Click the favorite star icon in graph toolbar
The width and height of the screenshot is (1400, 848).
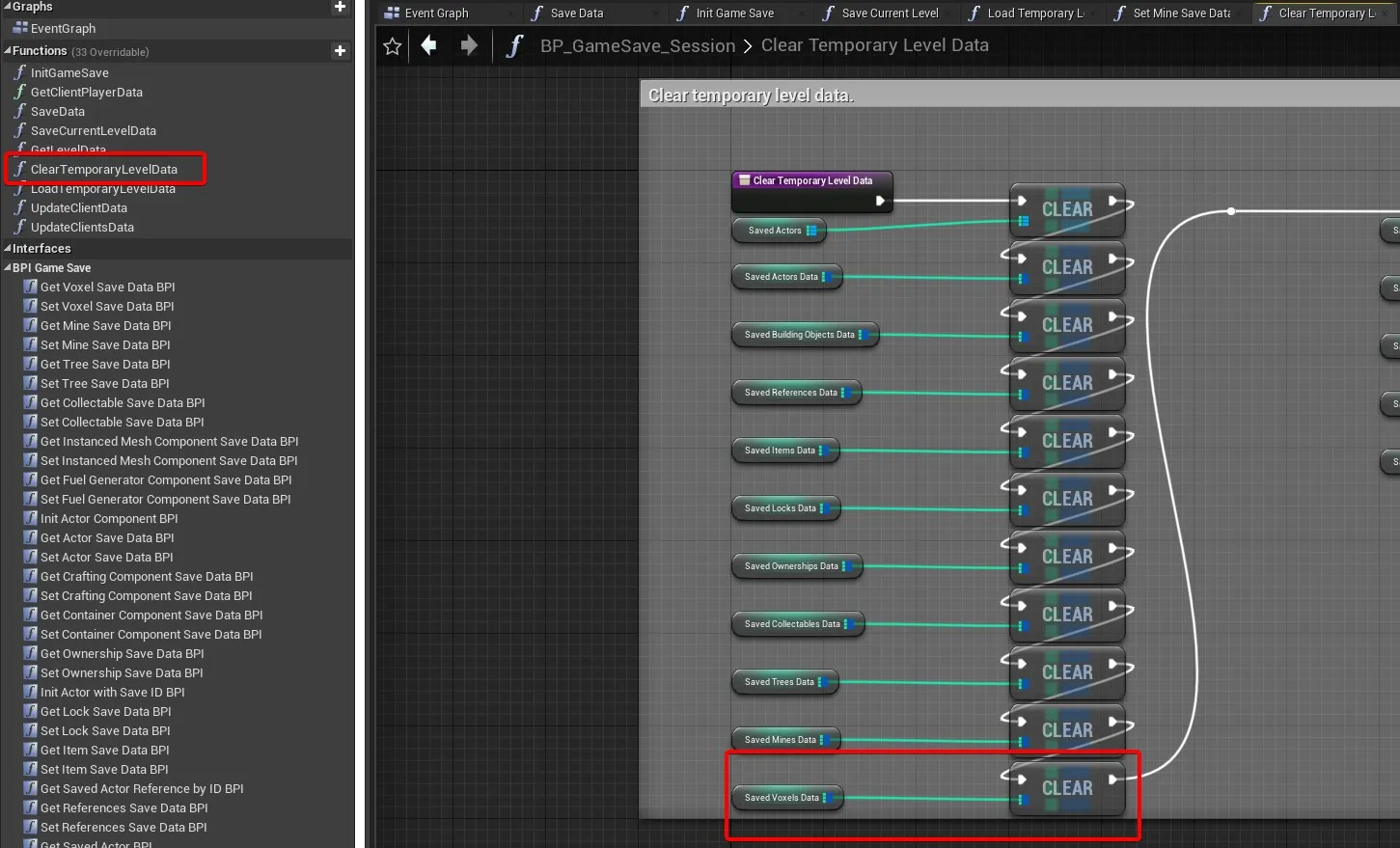tap(392, 46)
